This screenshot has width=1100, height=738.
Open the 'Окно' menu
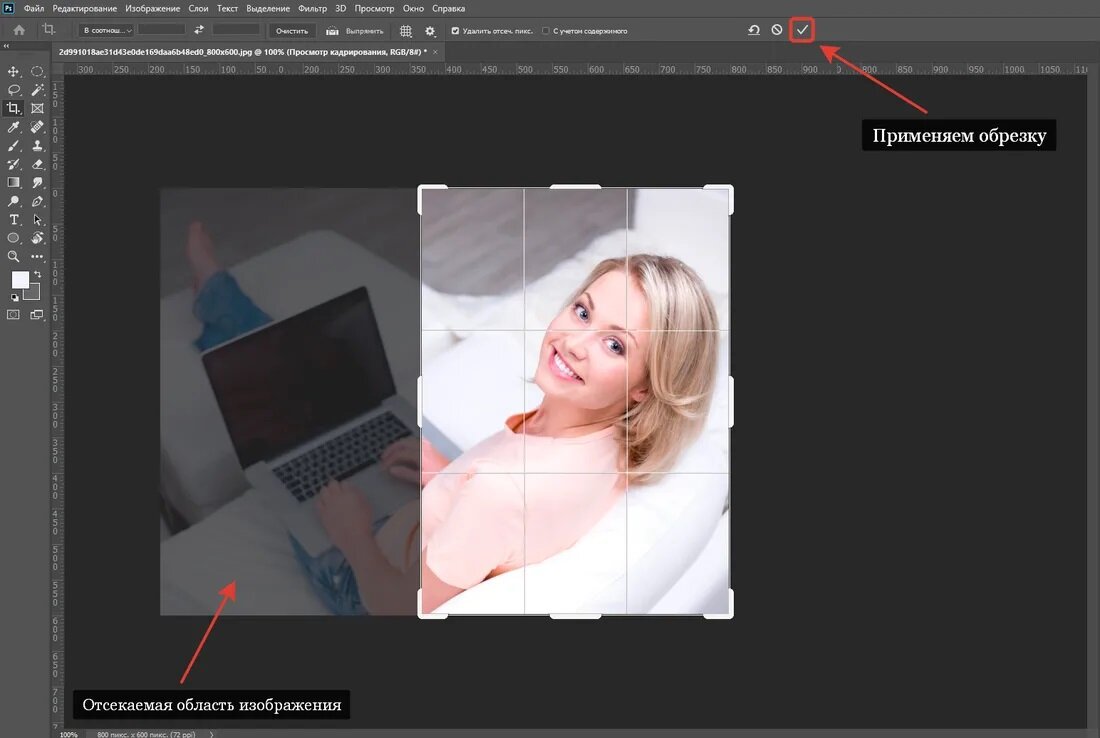click(x=413, y=8)
